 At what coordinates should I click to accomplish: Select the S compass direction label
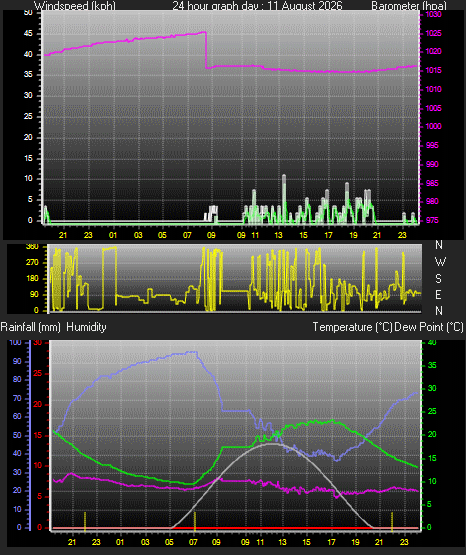pyautogui.click(x=438, y=279)
